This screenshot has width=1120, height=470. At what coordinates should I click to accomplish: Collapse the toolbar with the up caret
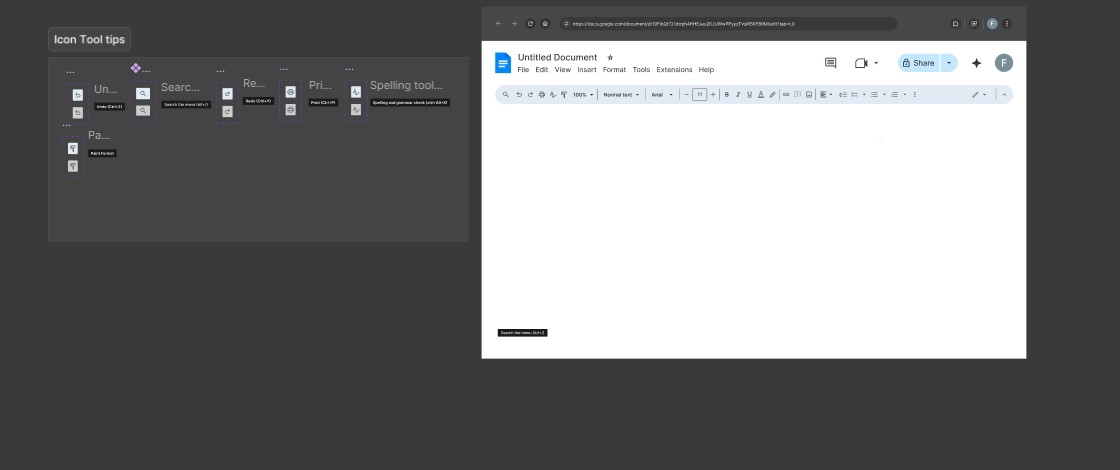pos(1004,94)
